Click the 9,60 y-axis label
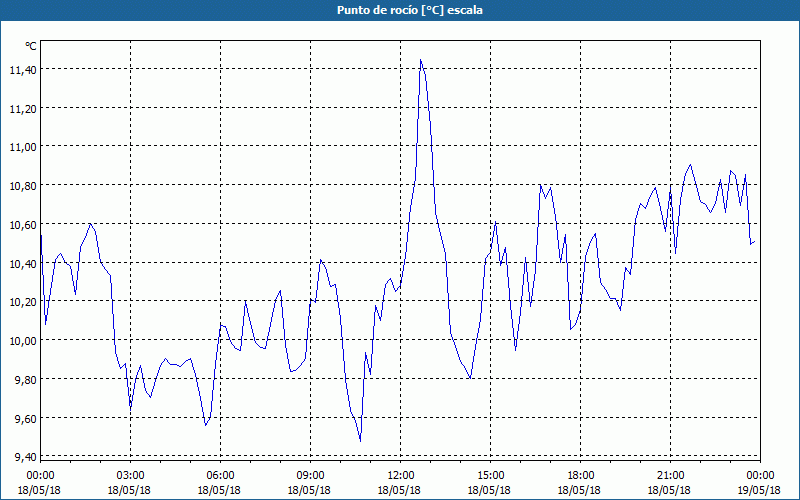The height and width of the screenshot is (500, 800). [x=26, y=418]
